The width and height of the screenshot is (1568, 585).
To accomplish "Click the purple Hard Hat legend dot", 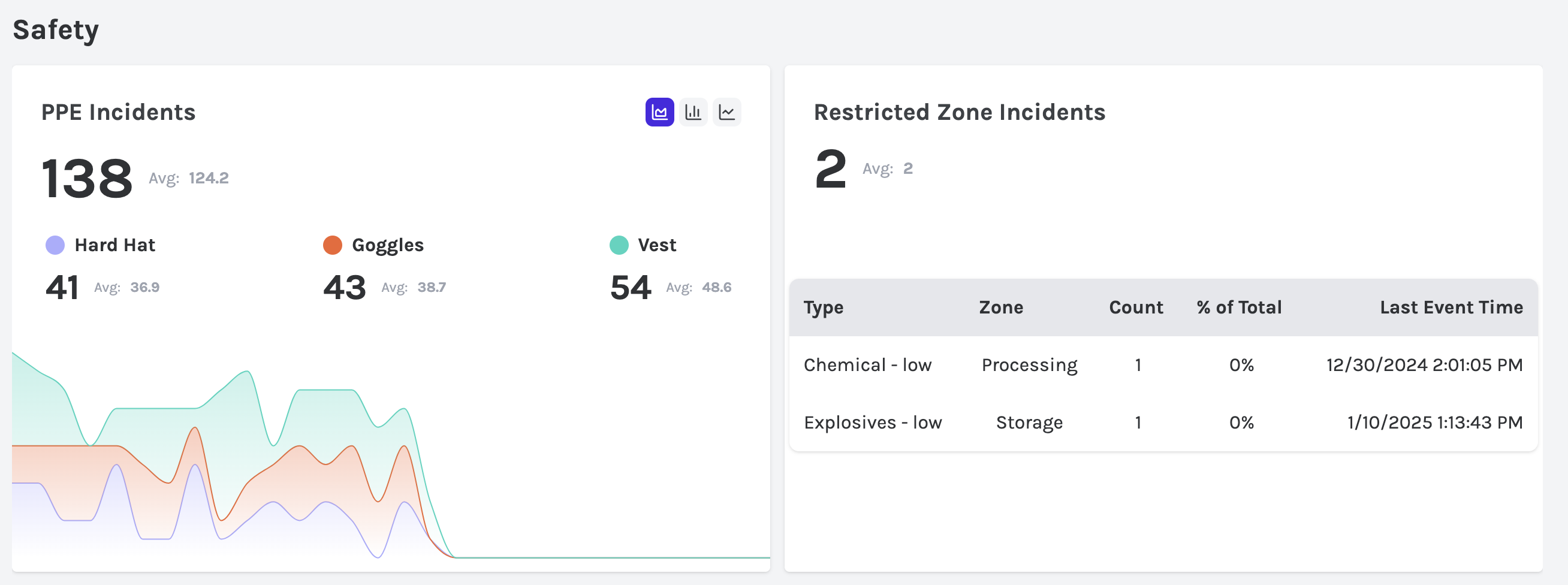I will [x=55, y=245].
